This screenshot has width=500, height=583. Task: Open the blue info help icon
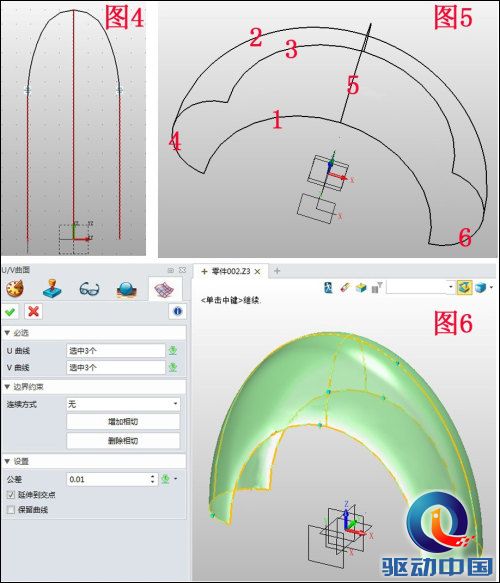tap(177, 312)
